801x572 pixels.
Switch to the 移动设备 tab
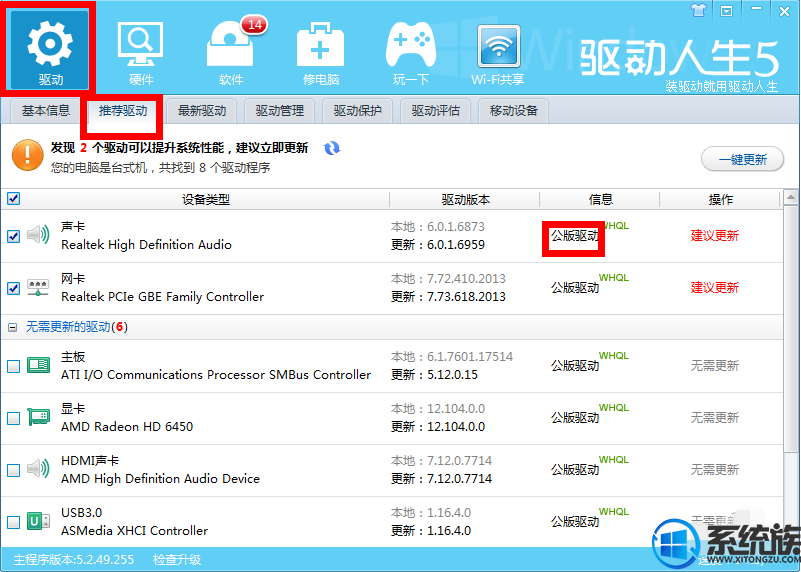click(513, 111)
